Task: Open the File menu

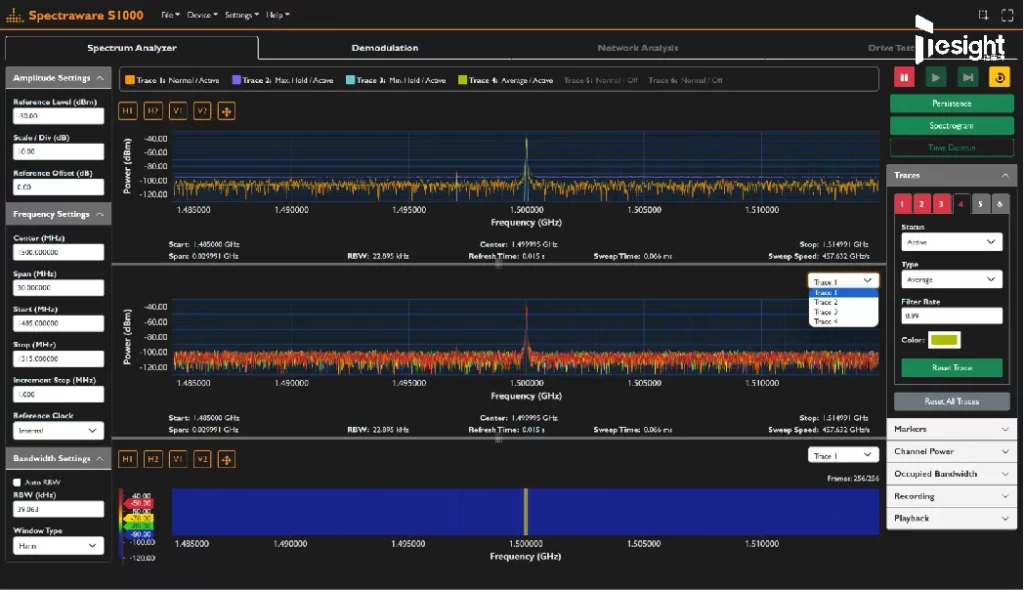Action: pyautogui.click(x=170, y=15)
